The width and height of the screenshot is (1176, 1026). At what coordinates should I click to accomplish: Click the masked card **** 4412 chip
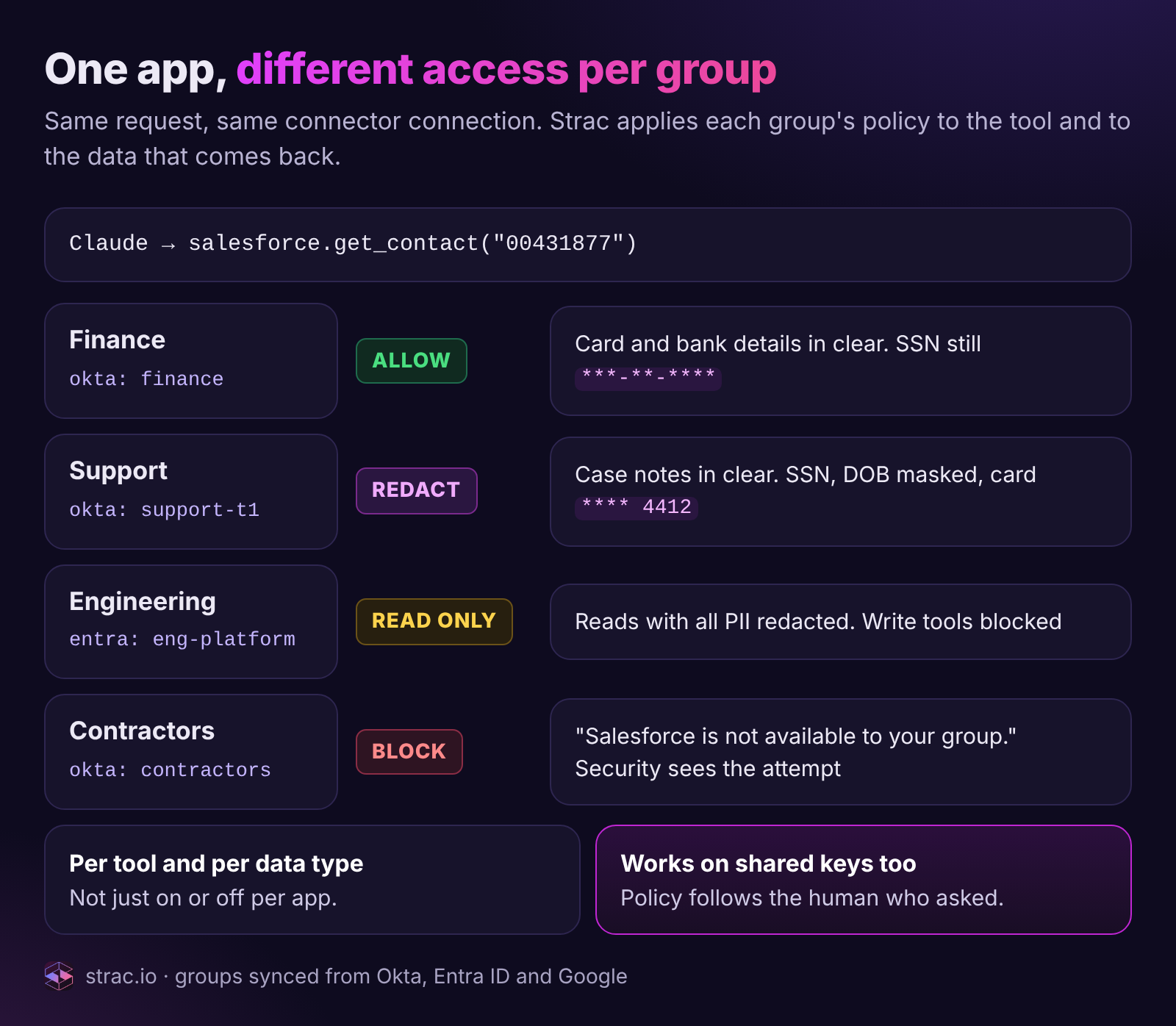[x=637, y=507]
